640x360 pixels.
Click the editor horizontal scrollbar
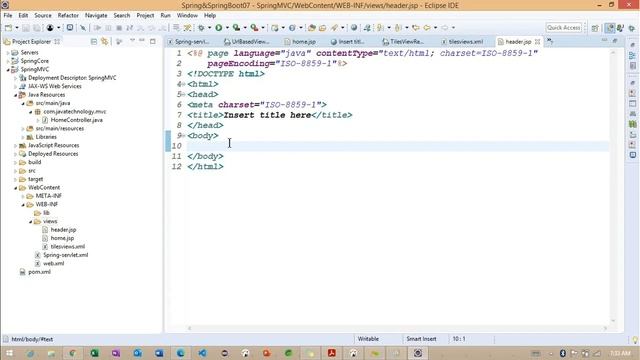coord(398,328)
